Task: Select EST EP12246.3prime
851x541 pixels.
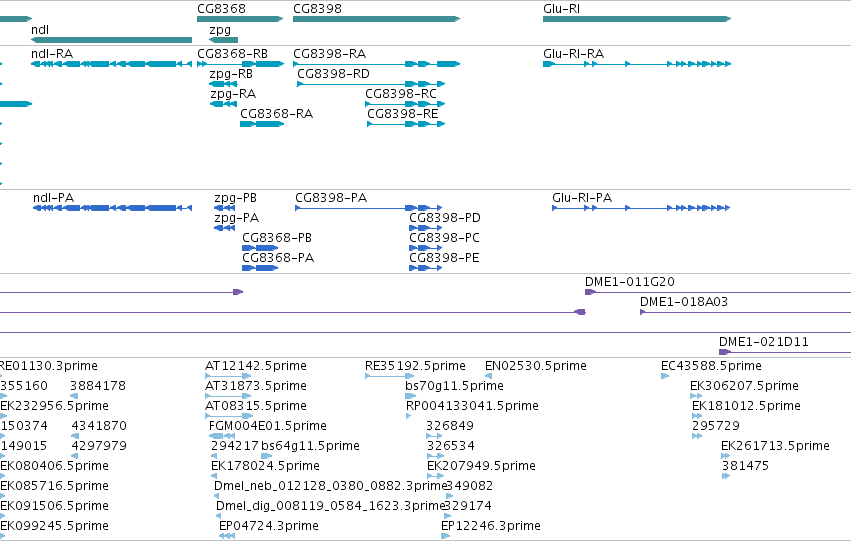Action: point(491,527)
